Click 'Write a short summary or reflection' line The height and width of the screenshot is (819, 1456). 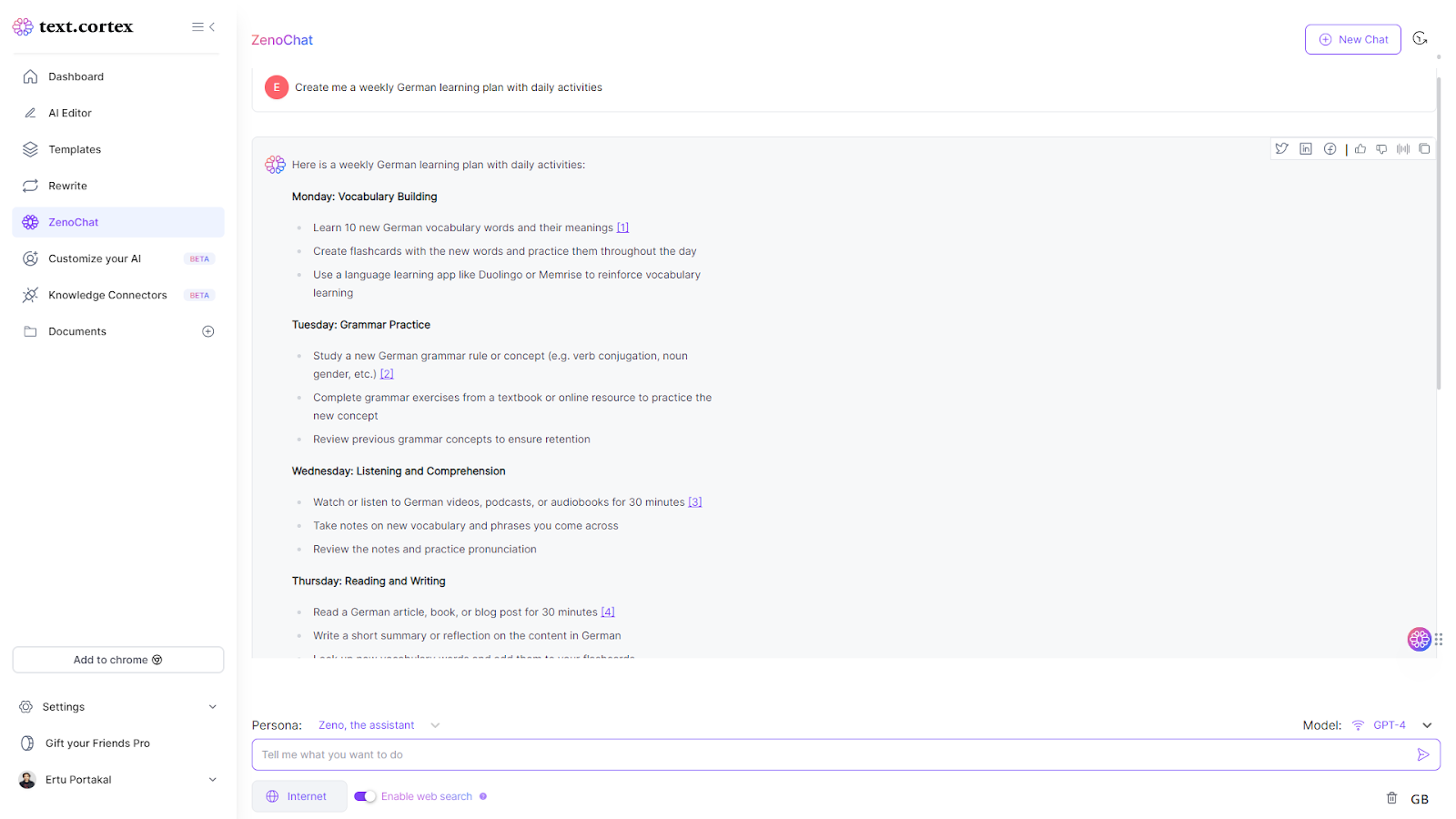tap(467, 636)
